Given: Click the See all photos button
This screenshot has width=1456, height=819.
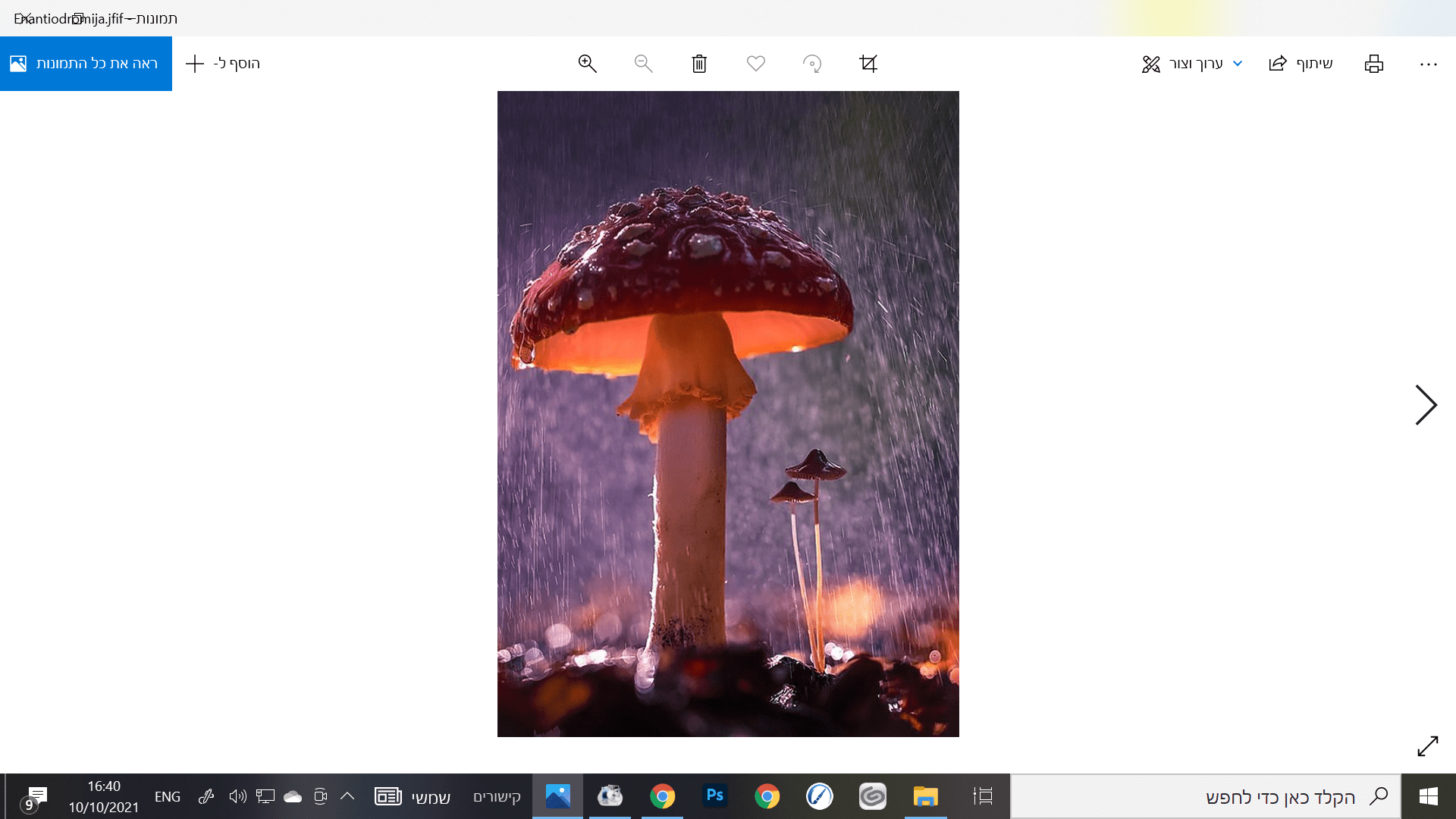Looking at the screenshot, I should (86, 64).
